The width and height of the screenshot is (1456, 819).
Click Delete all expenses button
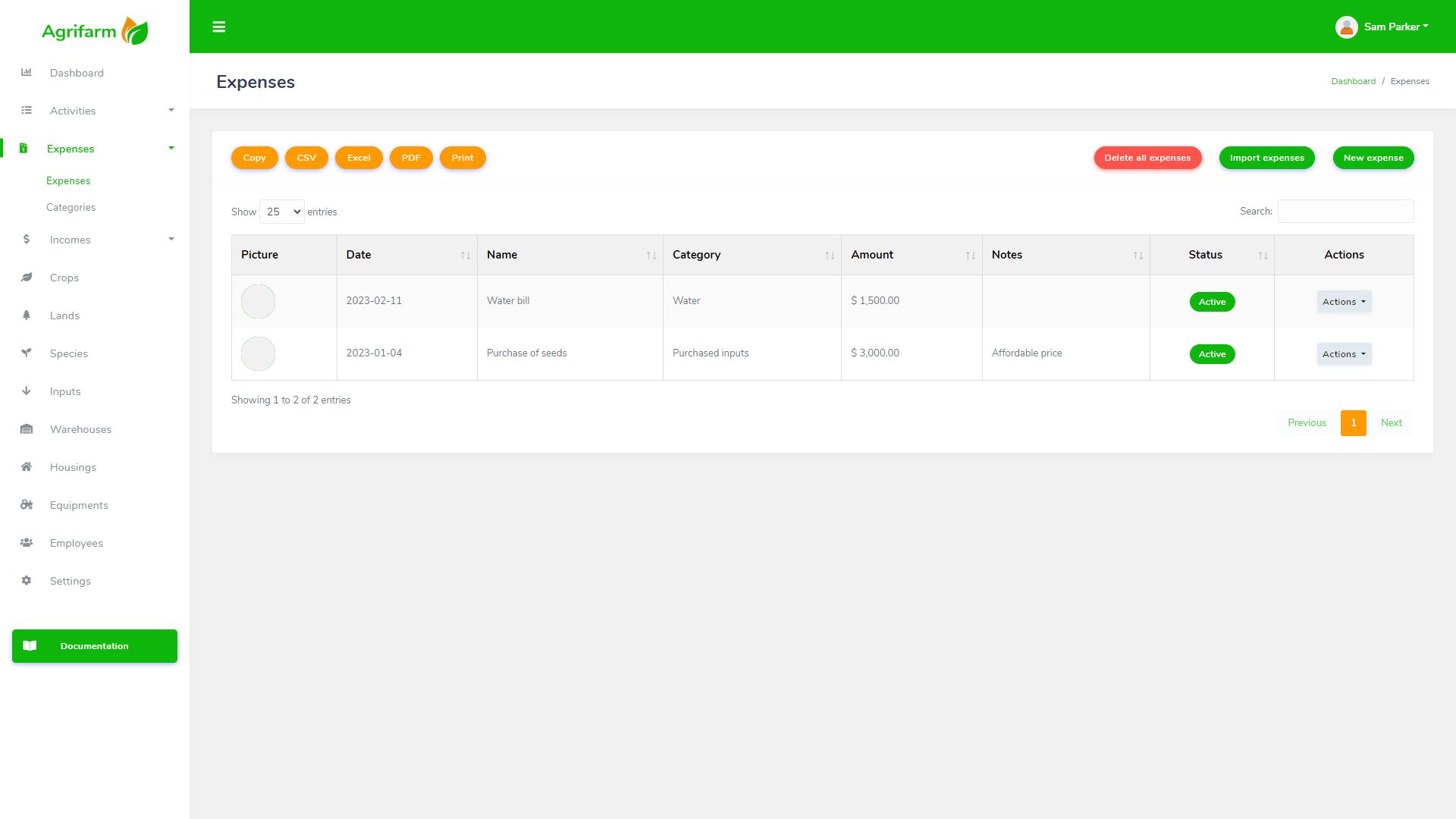1147,158
